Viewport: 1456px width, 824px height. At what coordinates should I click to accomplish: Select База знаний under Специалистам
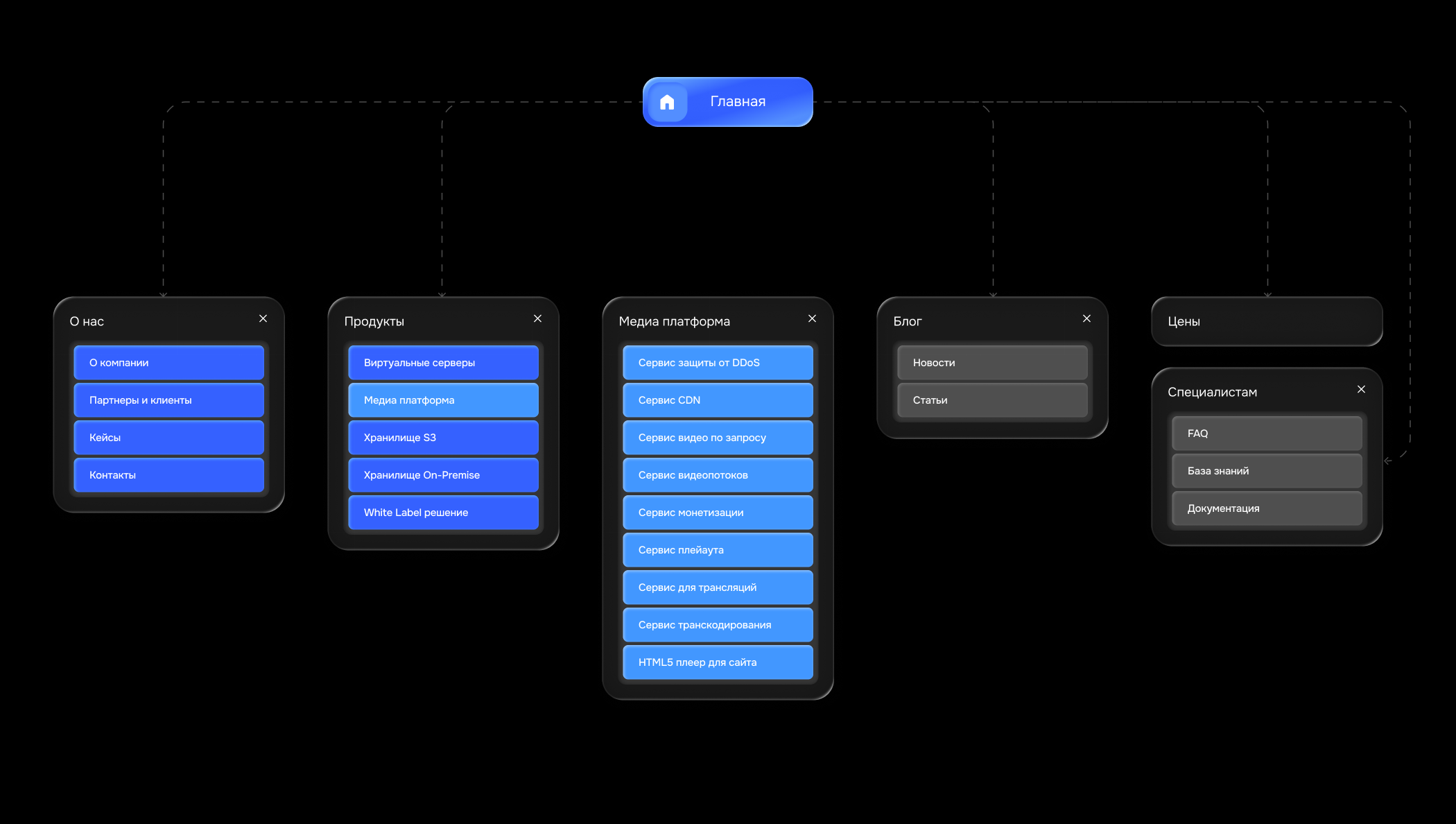point(1267,471)
